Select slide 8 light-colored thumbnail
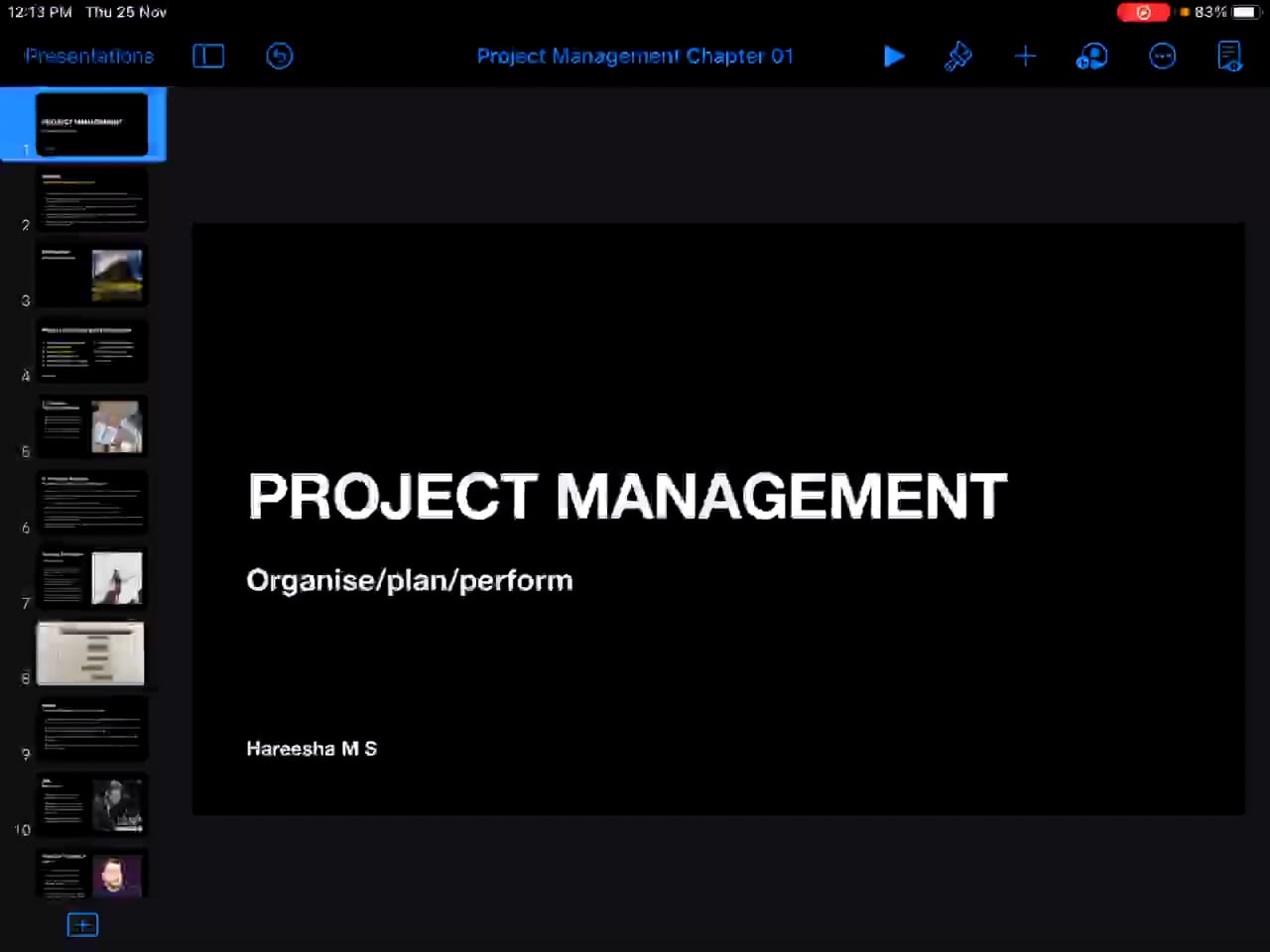The image size is (1270, 952). click(90, 654)
